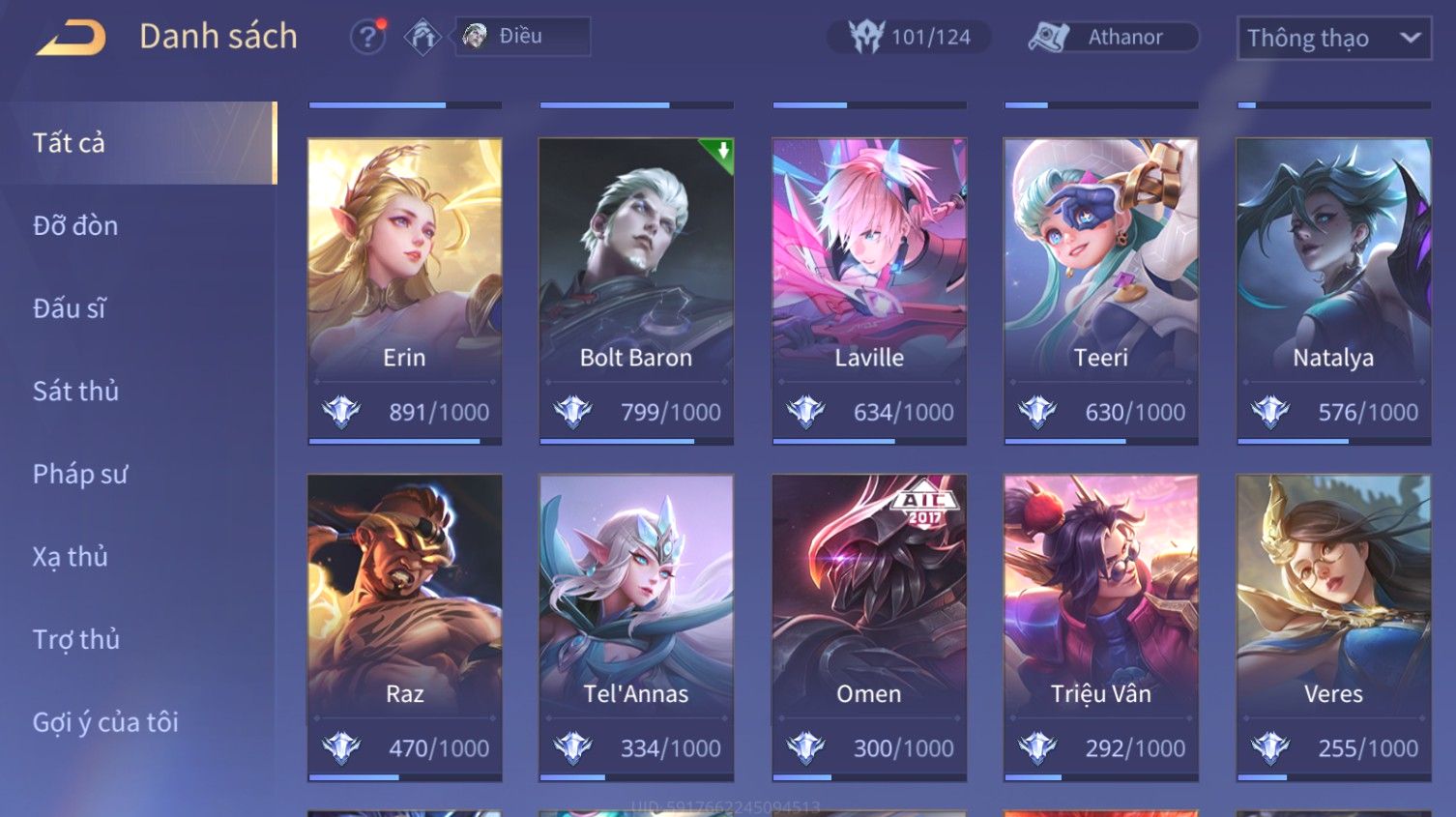The height and width of the screenshot is (817, 1456).
Task: Click the mastery badge icon under Erin
Action: (341, 412)
